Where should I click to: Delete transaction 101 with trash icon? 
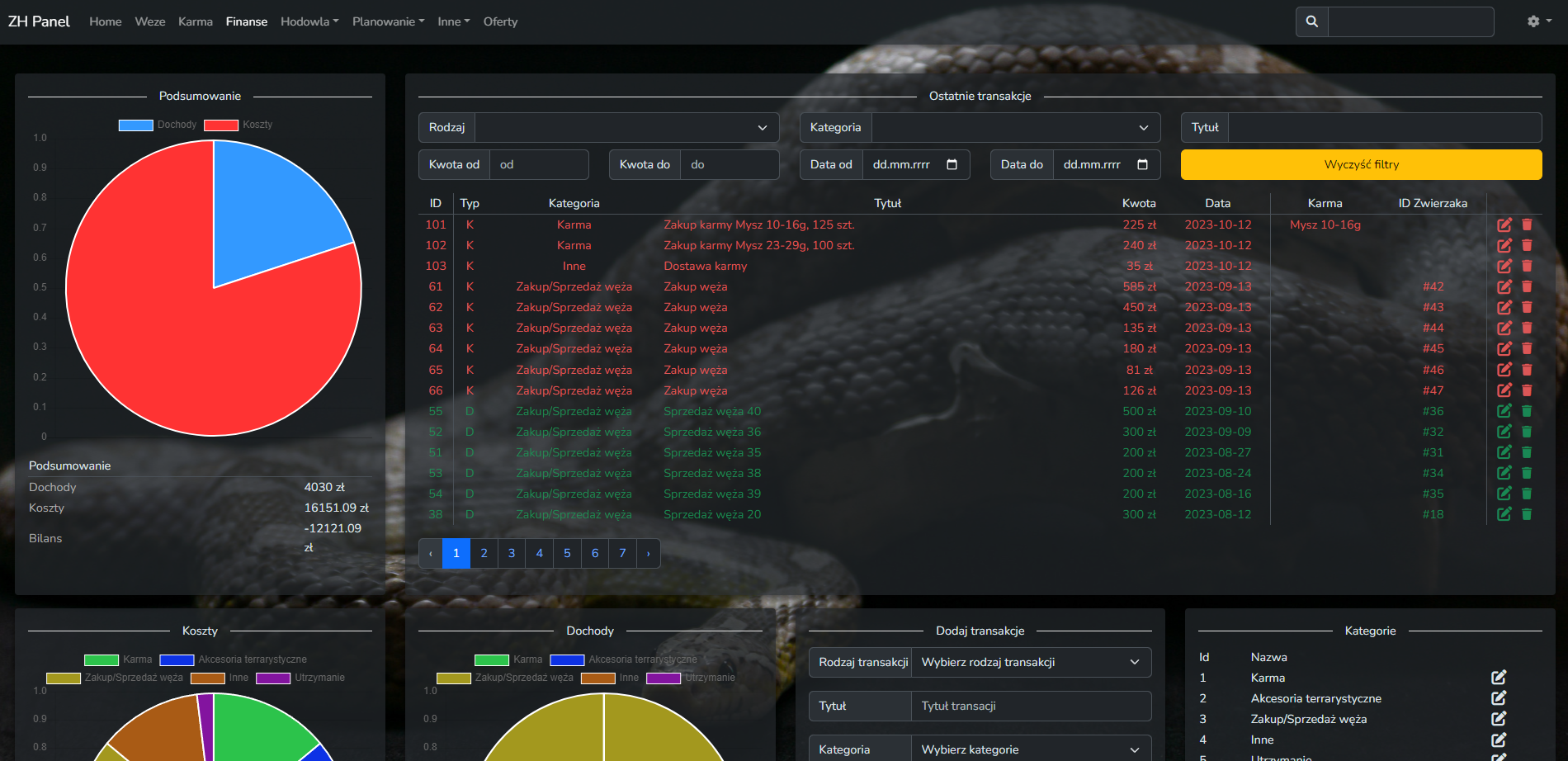(x=1527, y=225)
